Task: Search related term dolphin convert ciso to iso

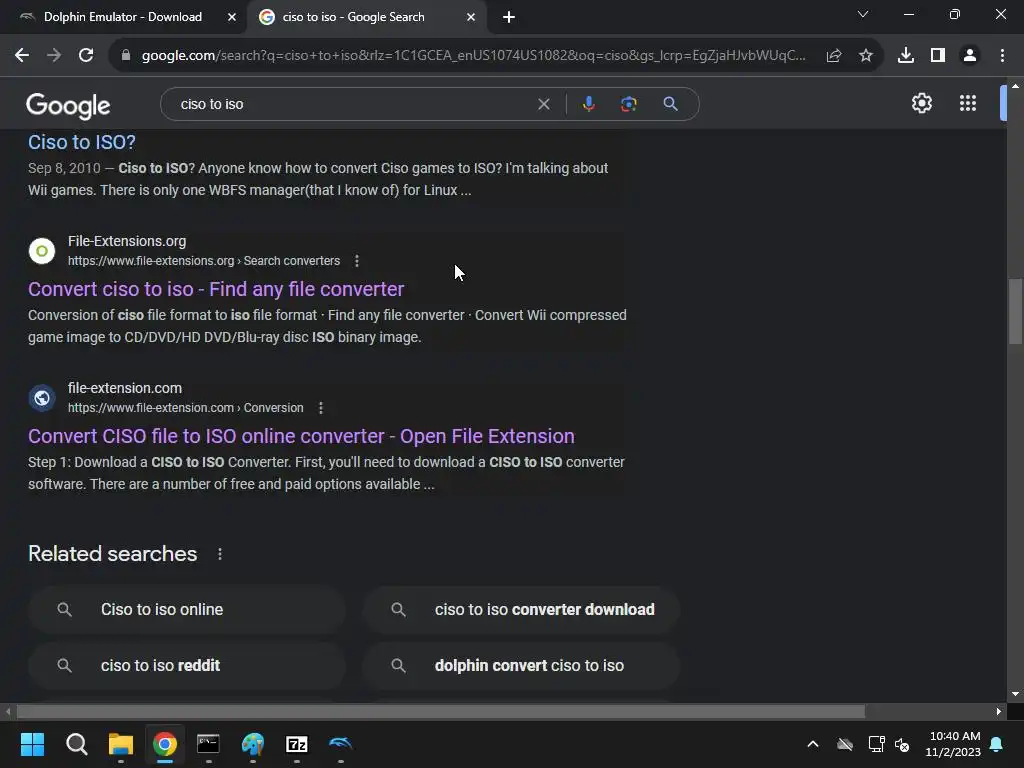Action: pos(521,665)
